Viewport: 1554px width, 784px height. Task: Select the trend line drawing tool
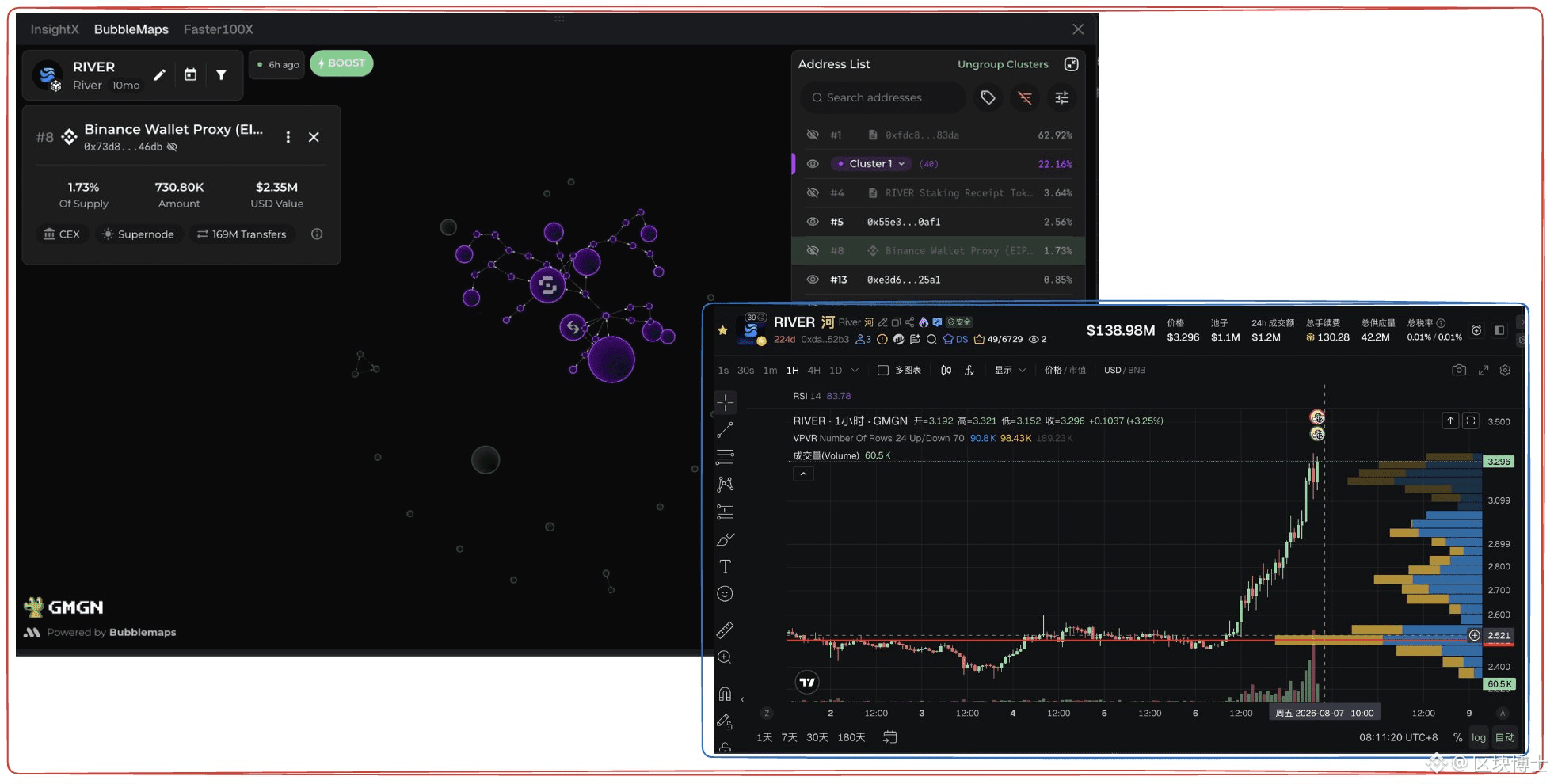pos(725,430)
